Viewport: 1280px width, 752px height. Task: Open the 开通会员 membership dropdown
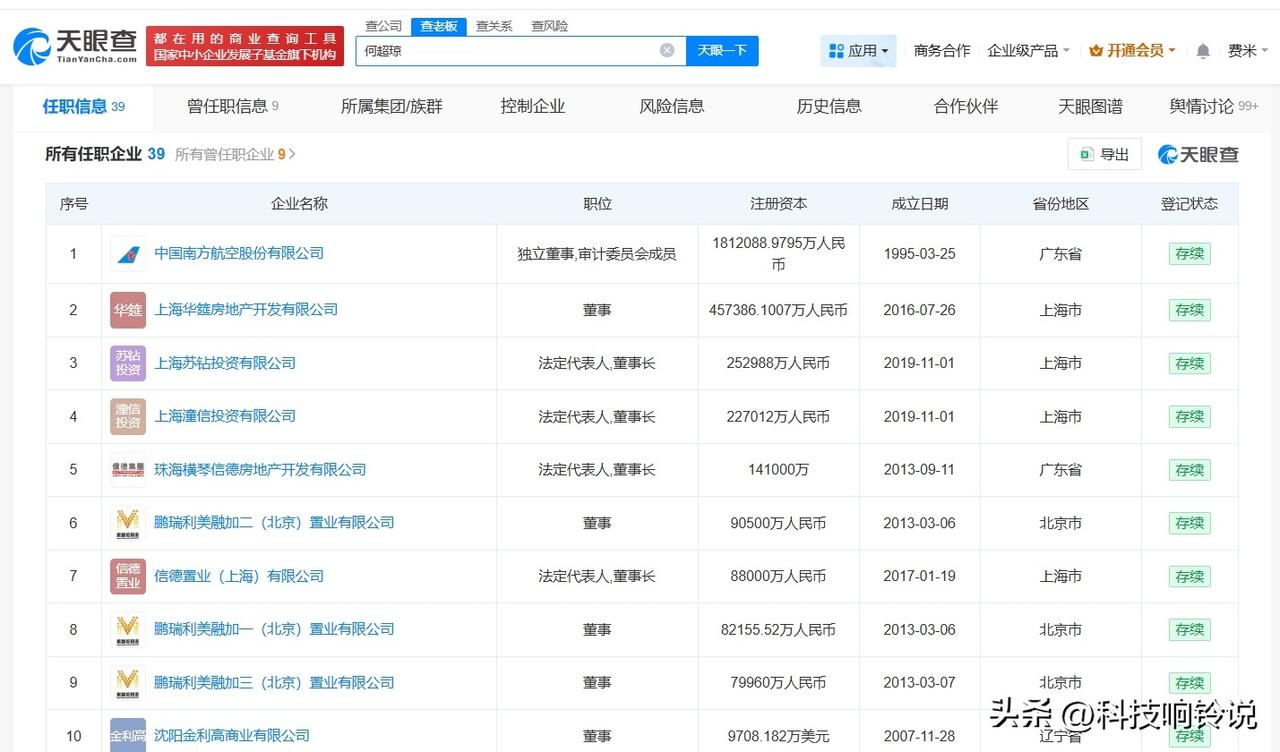point(1132,51)
